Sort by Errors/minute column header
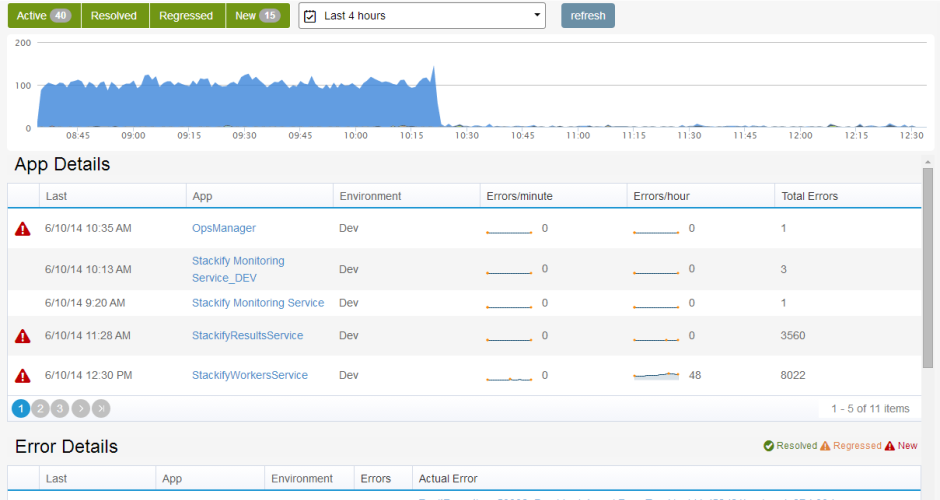Image resolution: width=940 pixels, height=500 pixels. tap(553, 196)
